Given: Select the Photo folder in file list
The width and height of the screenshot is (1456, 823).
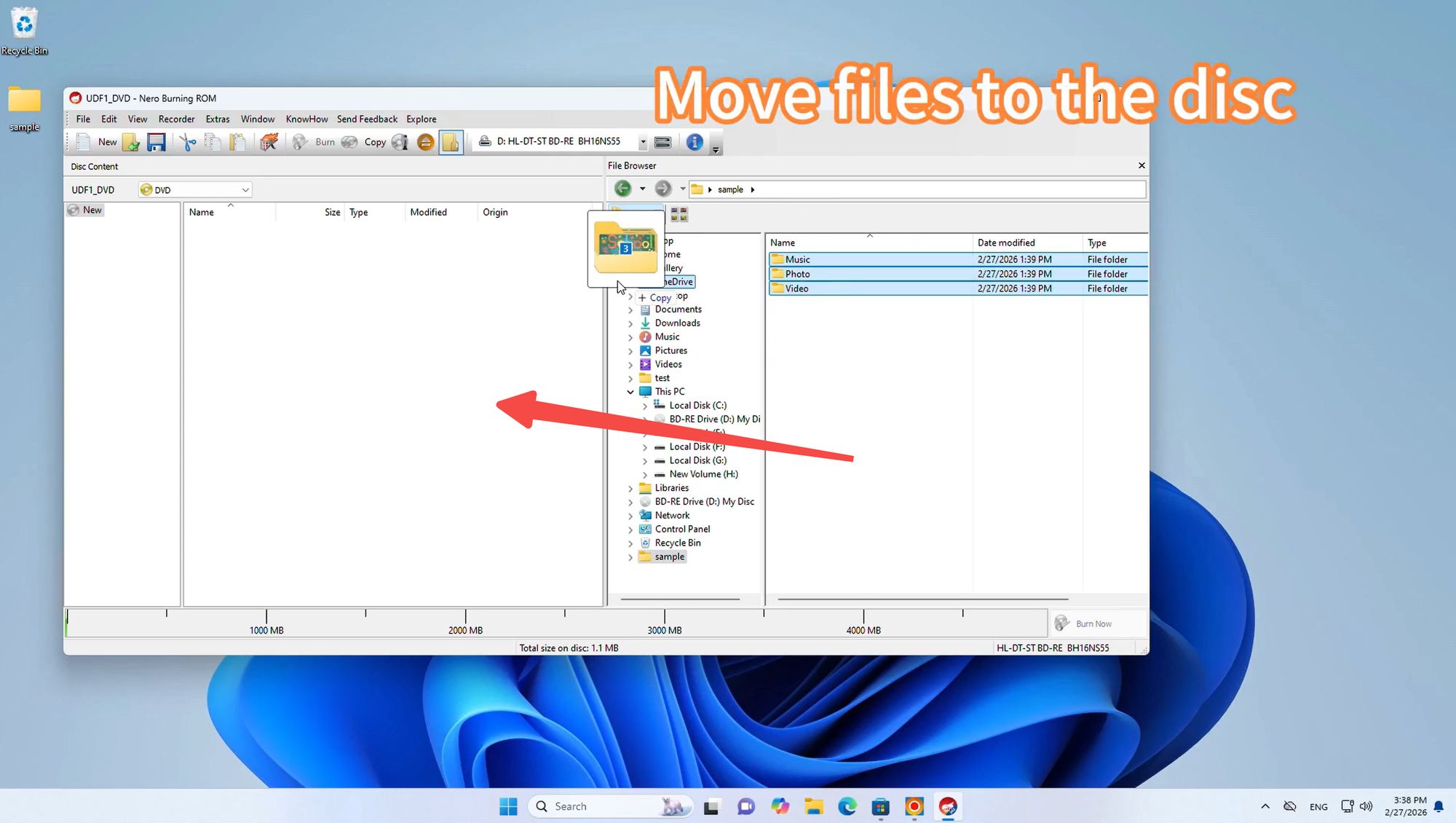Looking at the screenshot, I should click(797, 275).
